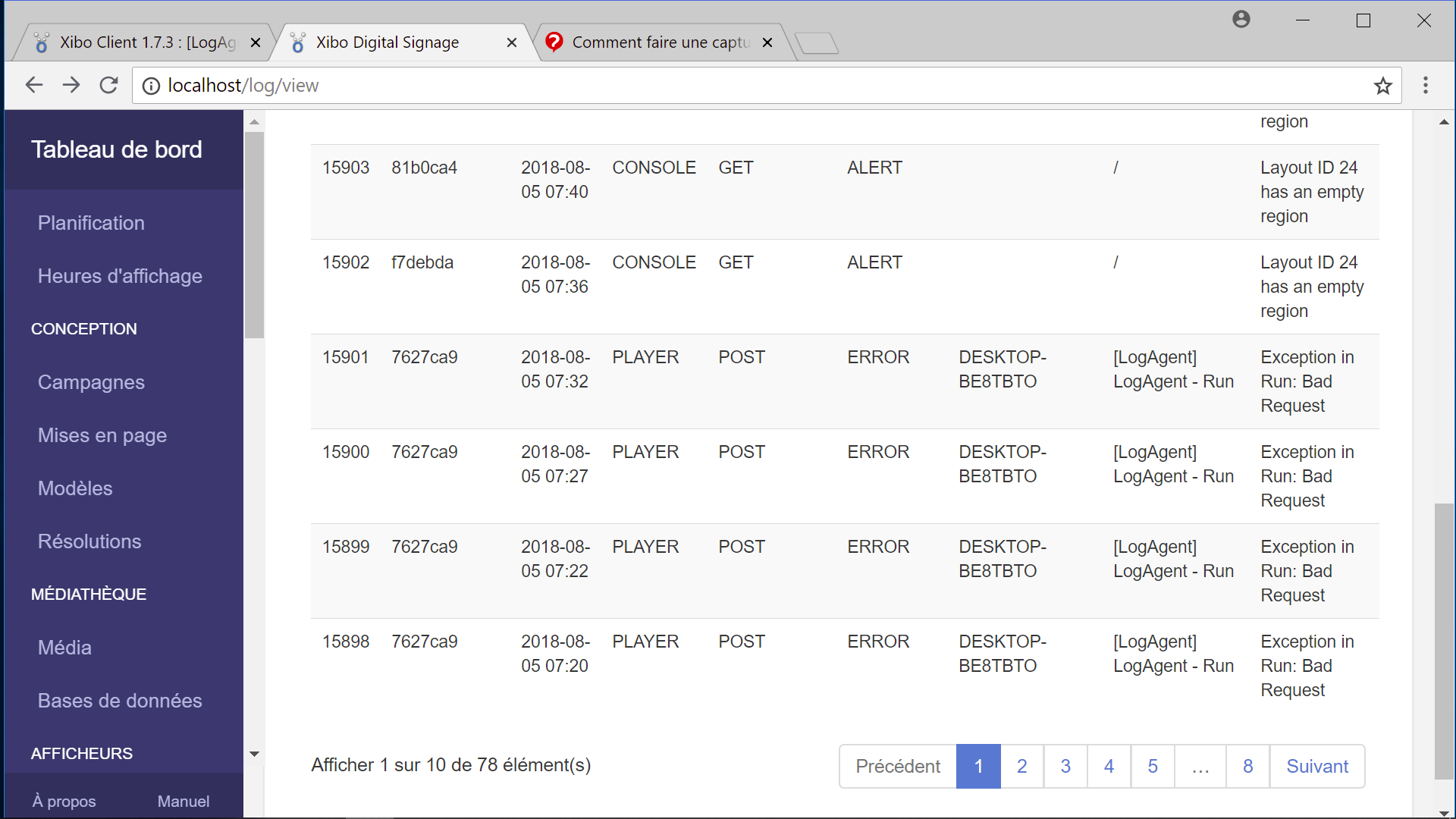Select log ID 15900 cell
Viewport: 1456px width, 819px height.
pos(346,452)
